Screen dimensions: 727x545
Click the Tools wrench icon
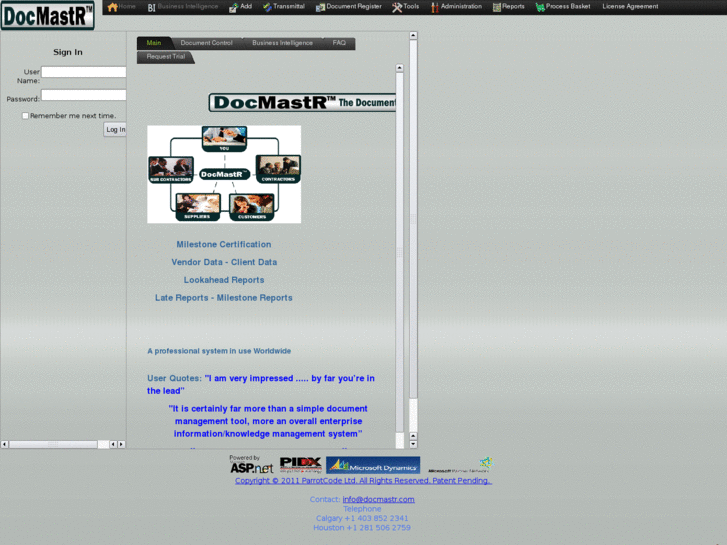click(397, 7)
